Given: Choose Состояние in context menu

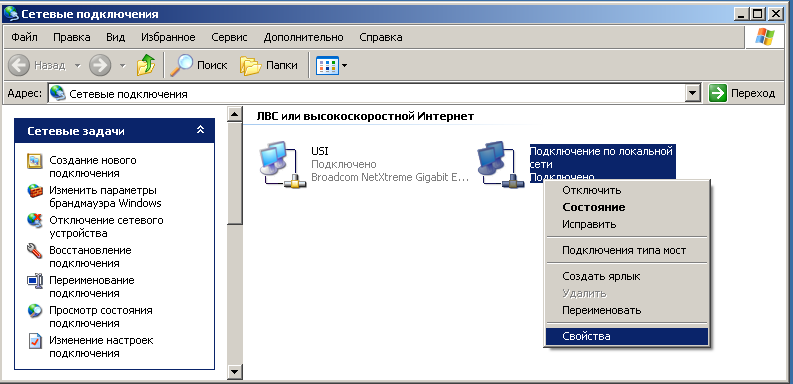Looking at the screenshot, I should point(627,207).
